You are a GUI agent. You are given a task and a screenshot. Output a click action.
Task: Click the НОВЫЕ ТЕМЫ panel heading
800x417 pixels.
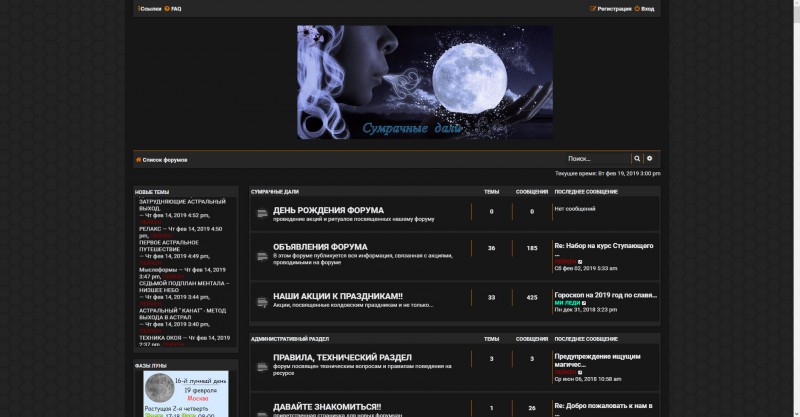[x=152, y=192]
